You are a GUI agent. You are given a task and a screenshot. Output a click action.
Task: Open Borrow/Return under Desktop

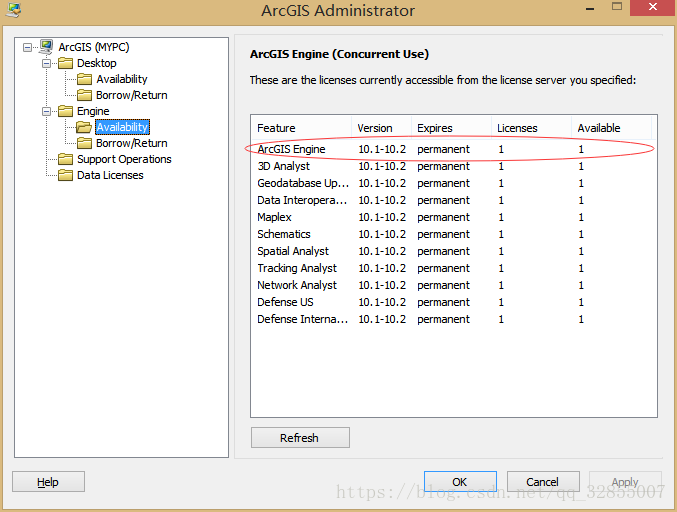point(132,95)
